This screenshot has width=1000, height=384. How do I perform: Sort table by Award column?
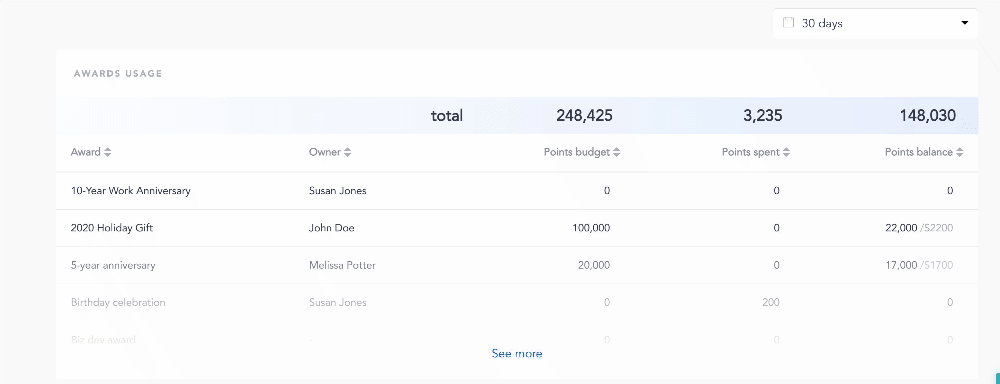tap(91, 152)
